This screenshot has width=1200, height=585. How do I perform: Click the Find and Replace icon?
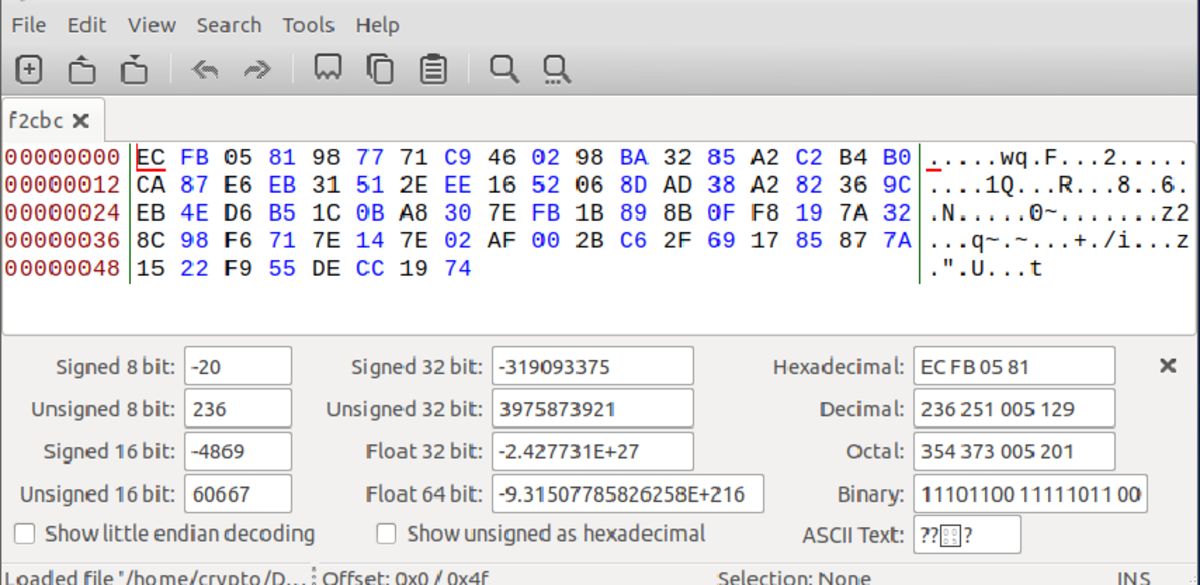pos(556,69)
